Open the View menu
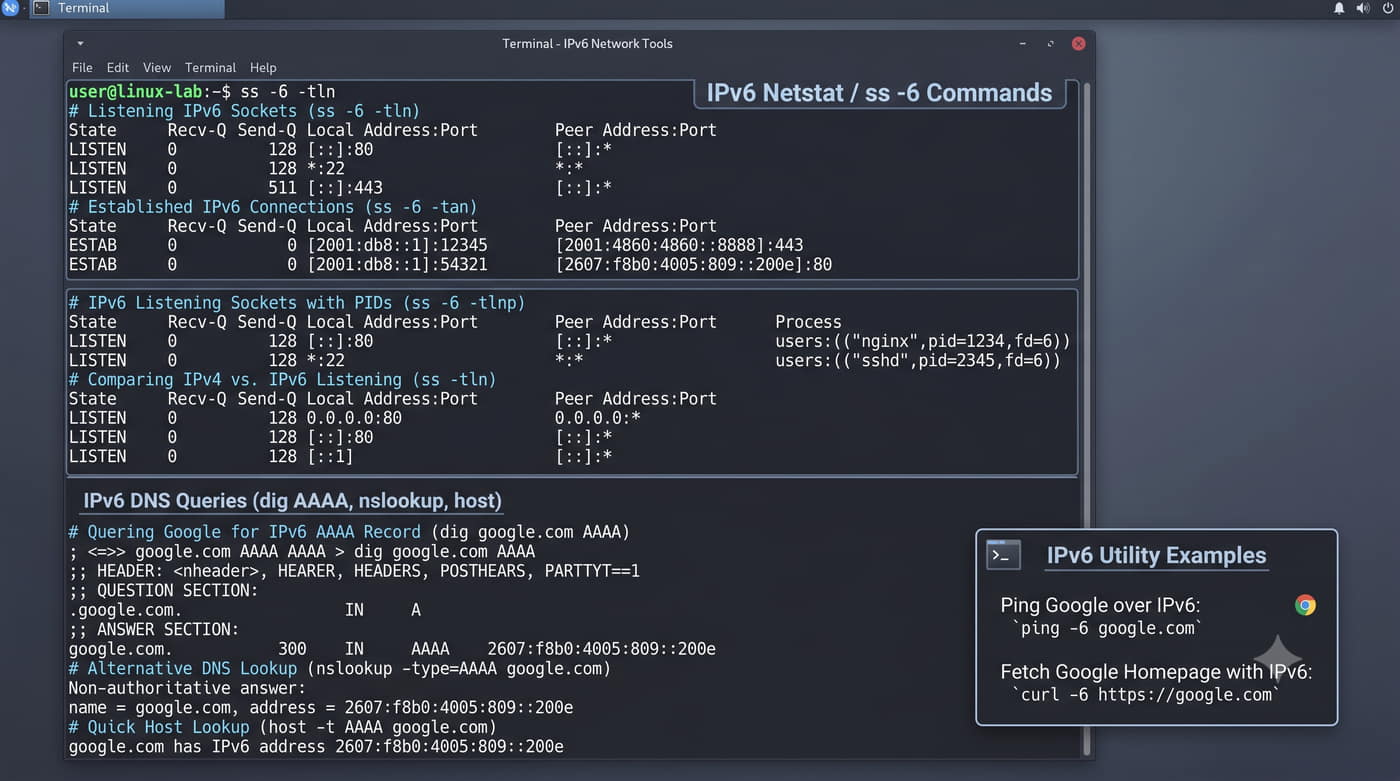Image resolution: width=1400 pixels, height=781 pixels. tap(157, 68)
